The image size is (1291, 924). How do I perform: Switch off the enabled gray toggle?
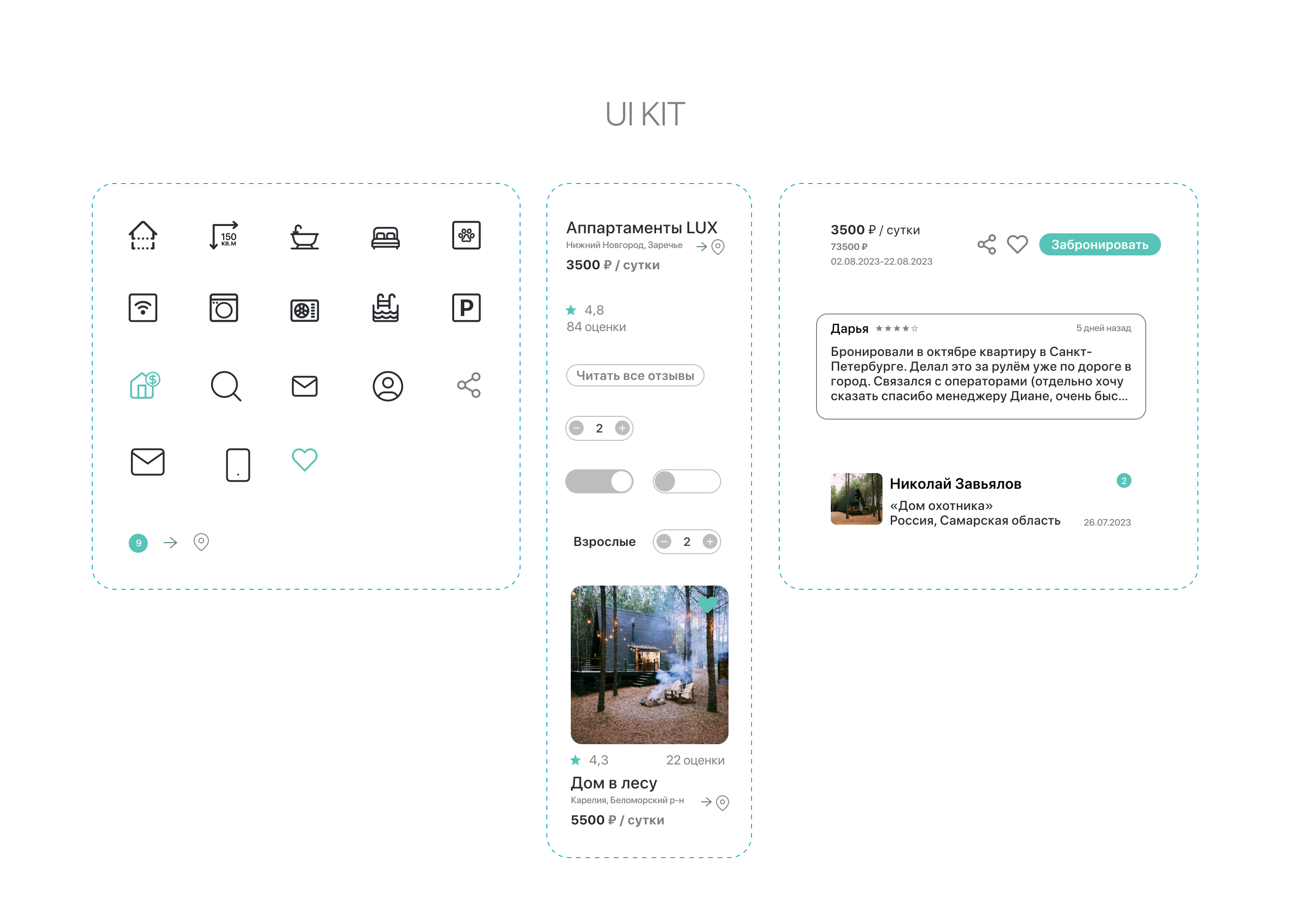(x=598, y=481)
